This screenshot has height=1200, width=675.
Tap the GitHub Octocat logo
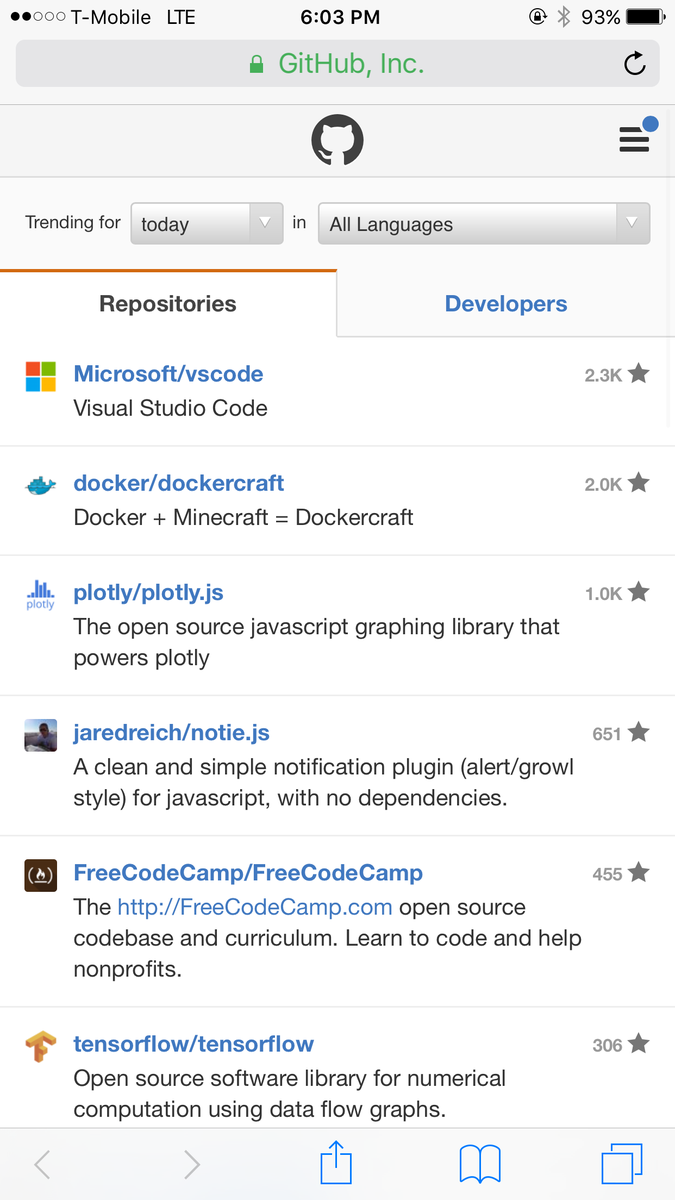coord(337,140)
